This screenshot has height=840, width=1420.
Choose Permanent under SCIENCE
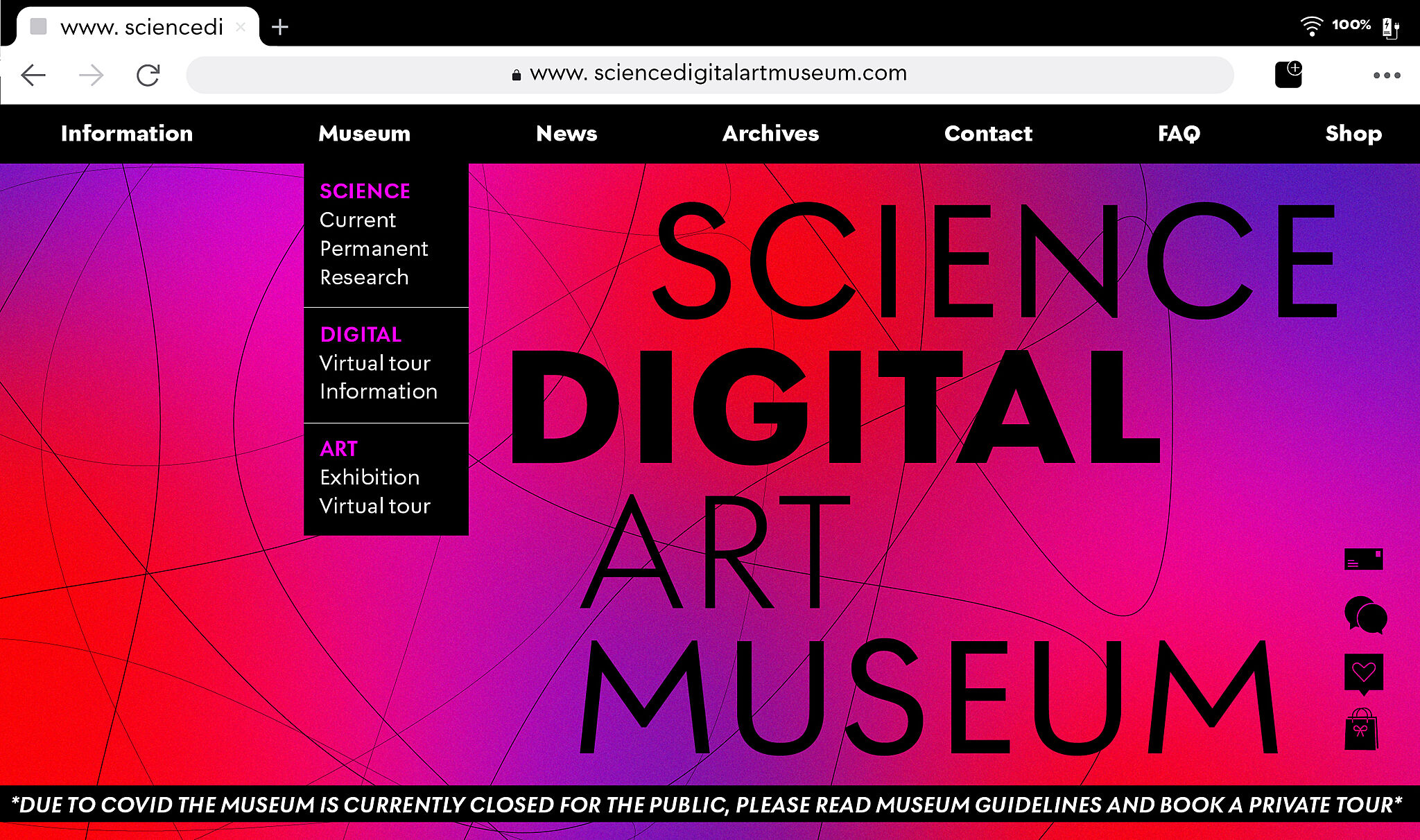click(374, 248)
